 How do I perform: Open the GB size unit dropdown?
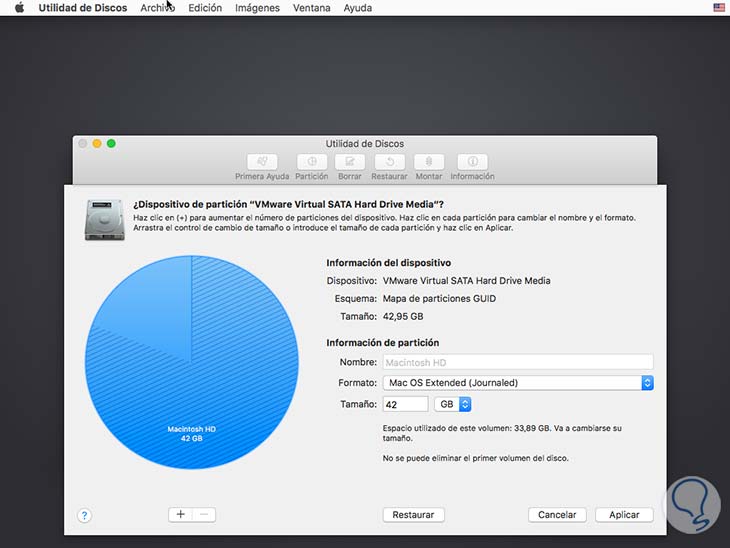click(453, 404)
